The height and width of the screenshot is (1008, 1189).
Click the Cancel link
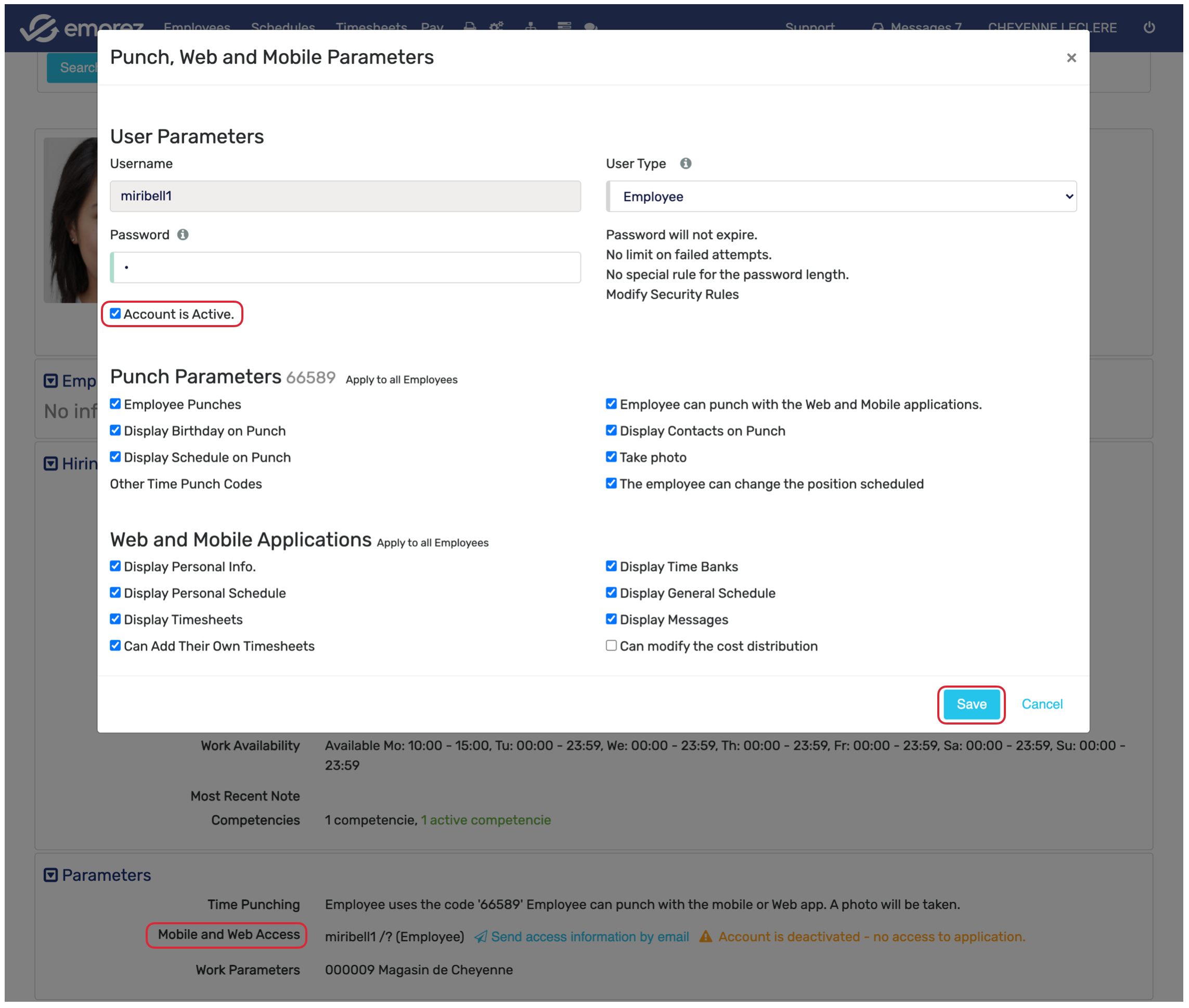pyautogui.click(x=1042, y=705)
